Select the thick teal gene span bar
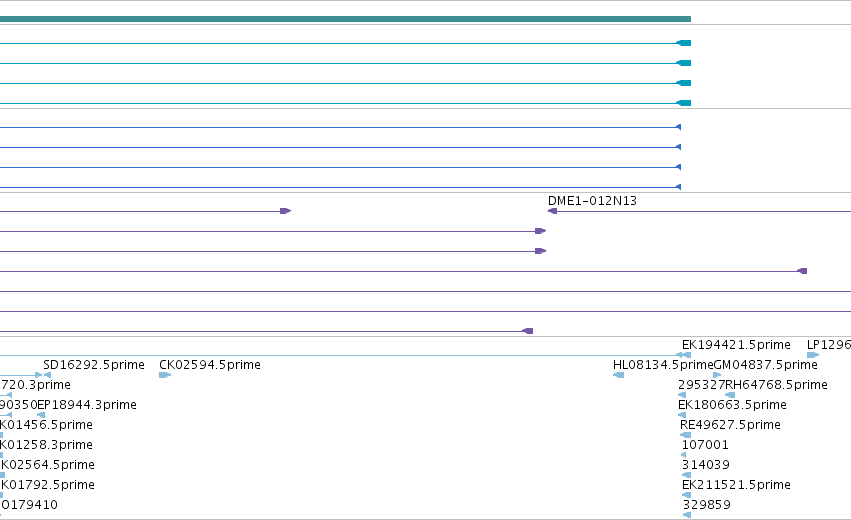The height and width of the screenshot is (520, 851). tap(345, 19)
